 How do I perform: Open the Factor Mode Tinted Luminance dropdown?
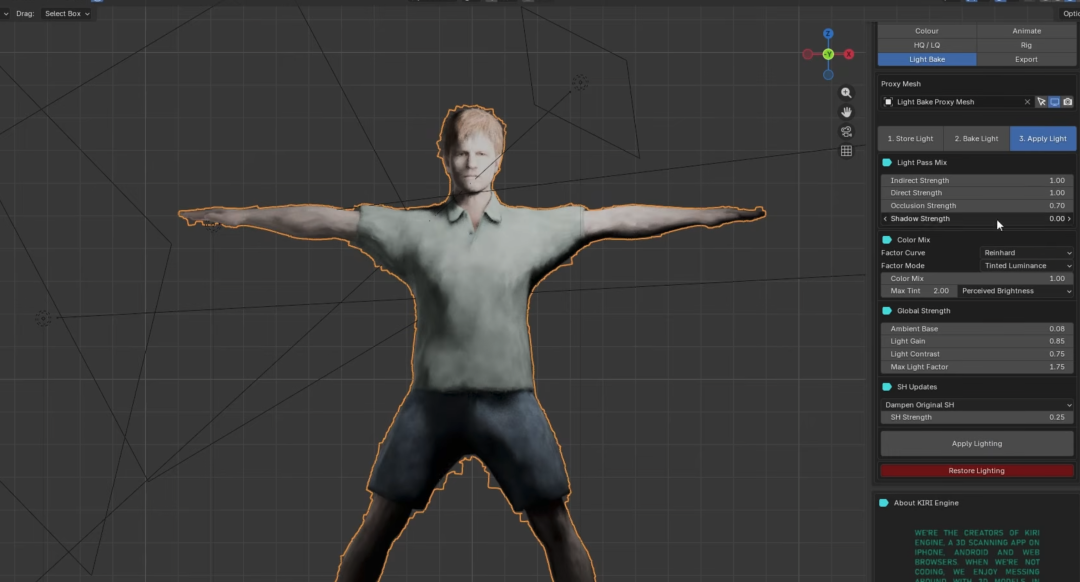pos(1027,266)
